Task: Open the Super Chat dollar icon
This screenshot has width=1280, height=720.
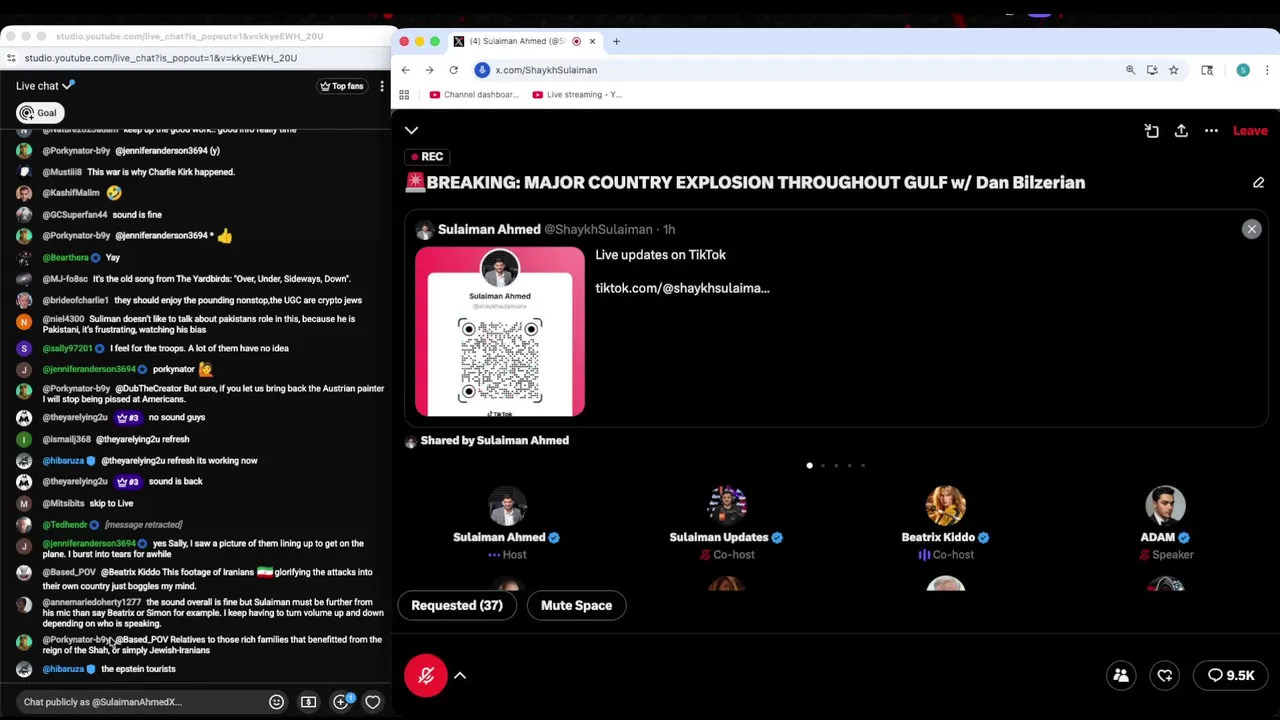Action: pos(308,702)
